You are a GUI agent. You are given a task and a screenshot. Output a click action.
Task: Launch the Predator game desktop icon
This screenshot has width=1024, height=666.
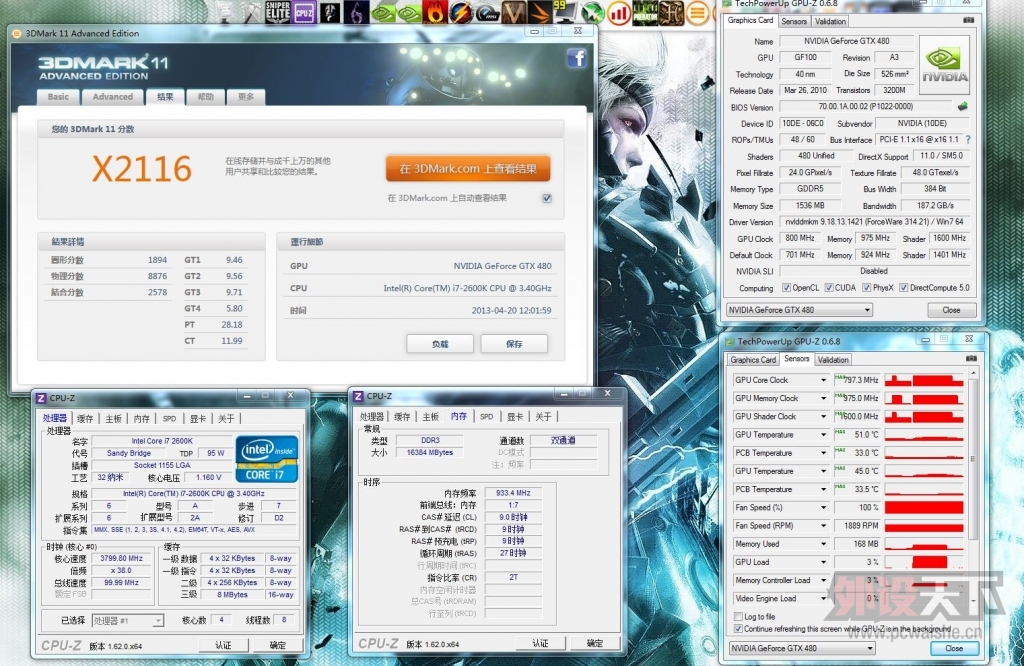(x=645, y=12)
